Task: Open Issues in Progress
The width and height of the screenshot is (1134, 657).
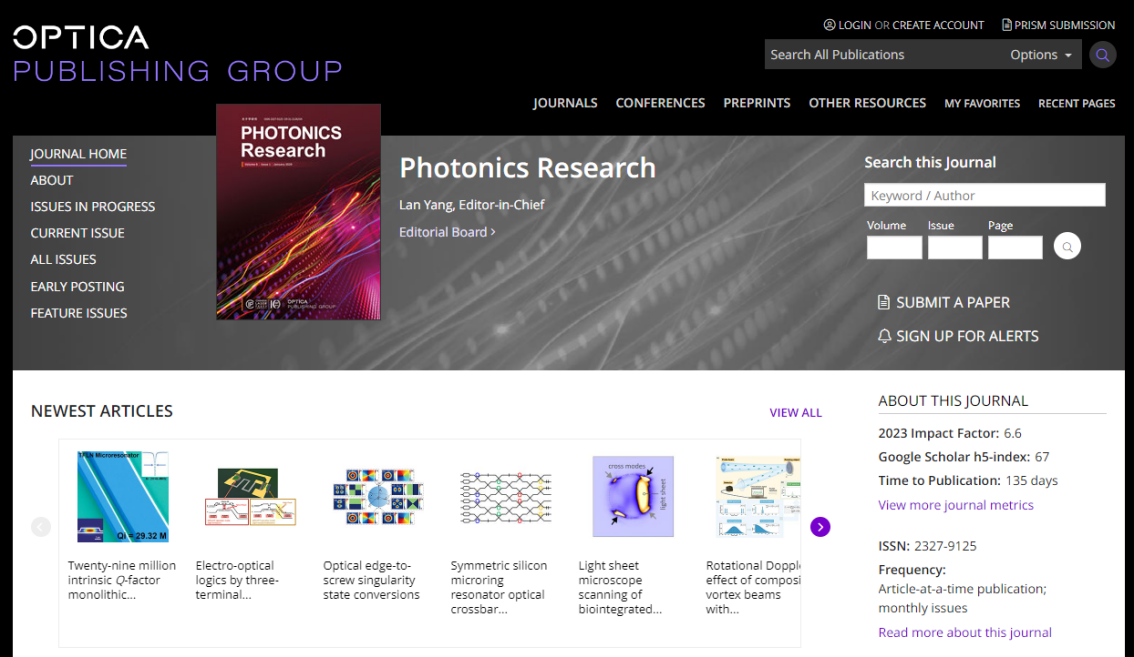Action: [93, 207]
